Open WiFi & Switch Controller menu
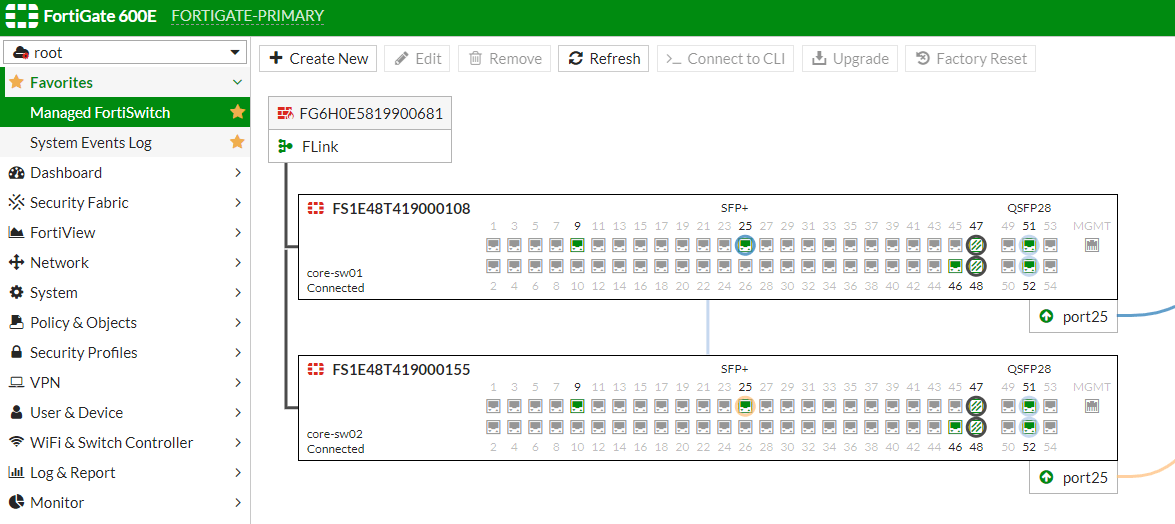This screenshot has width=1175, height=524. (125, 442)
